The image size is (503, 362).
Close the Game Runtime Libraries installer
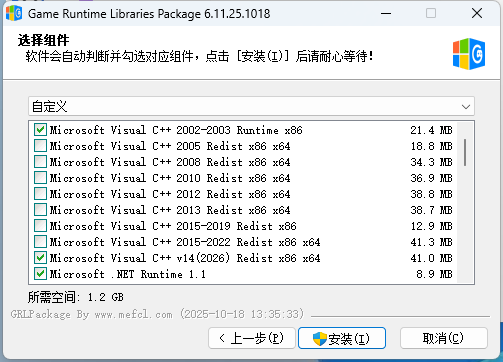(477, 13)
